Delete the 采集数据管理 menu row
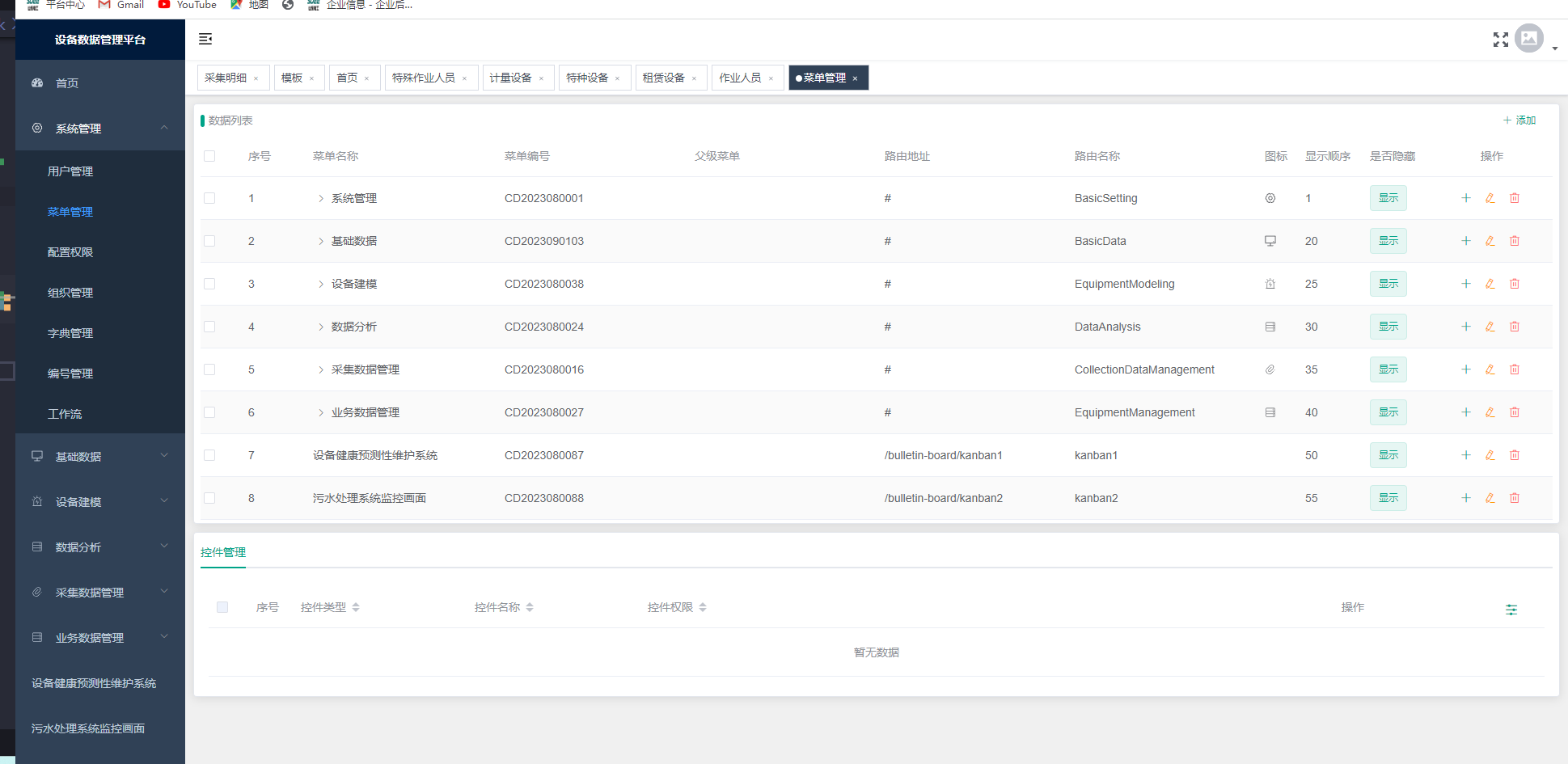 pyautogui.click(x=1515, y=369)
